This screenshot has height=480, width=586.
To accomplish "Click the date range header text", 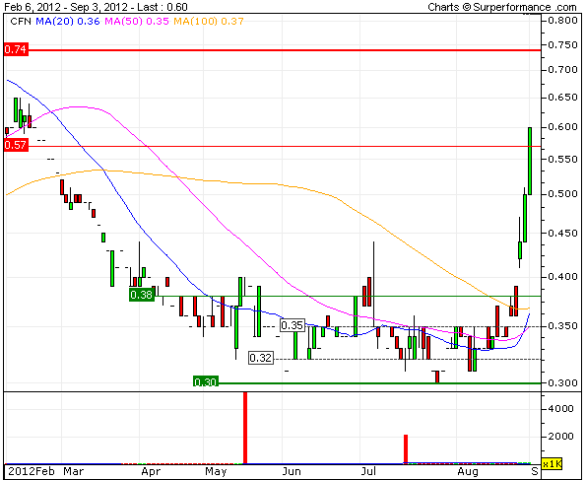I will pos(96,7).
